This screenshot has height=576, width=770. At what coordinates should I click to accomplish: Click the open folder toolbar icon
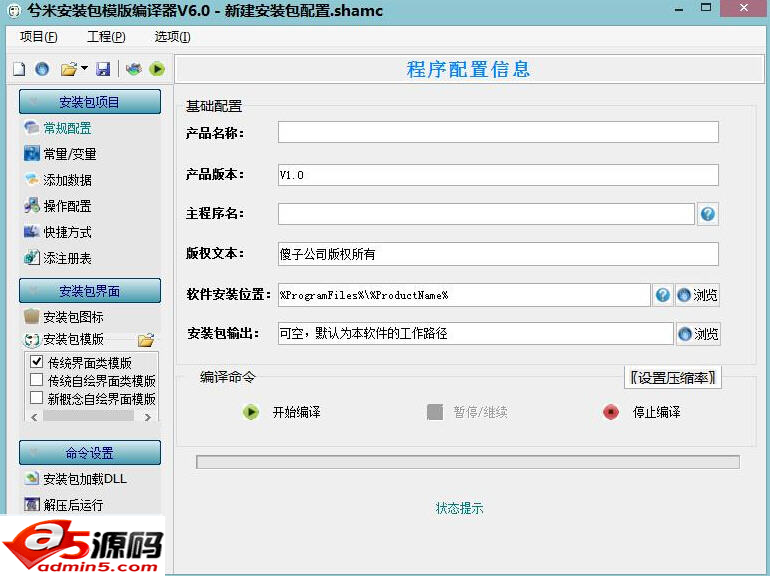tap(69, 69)
